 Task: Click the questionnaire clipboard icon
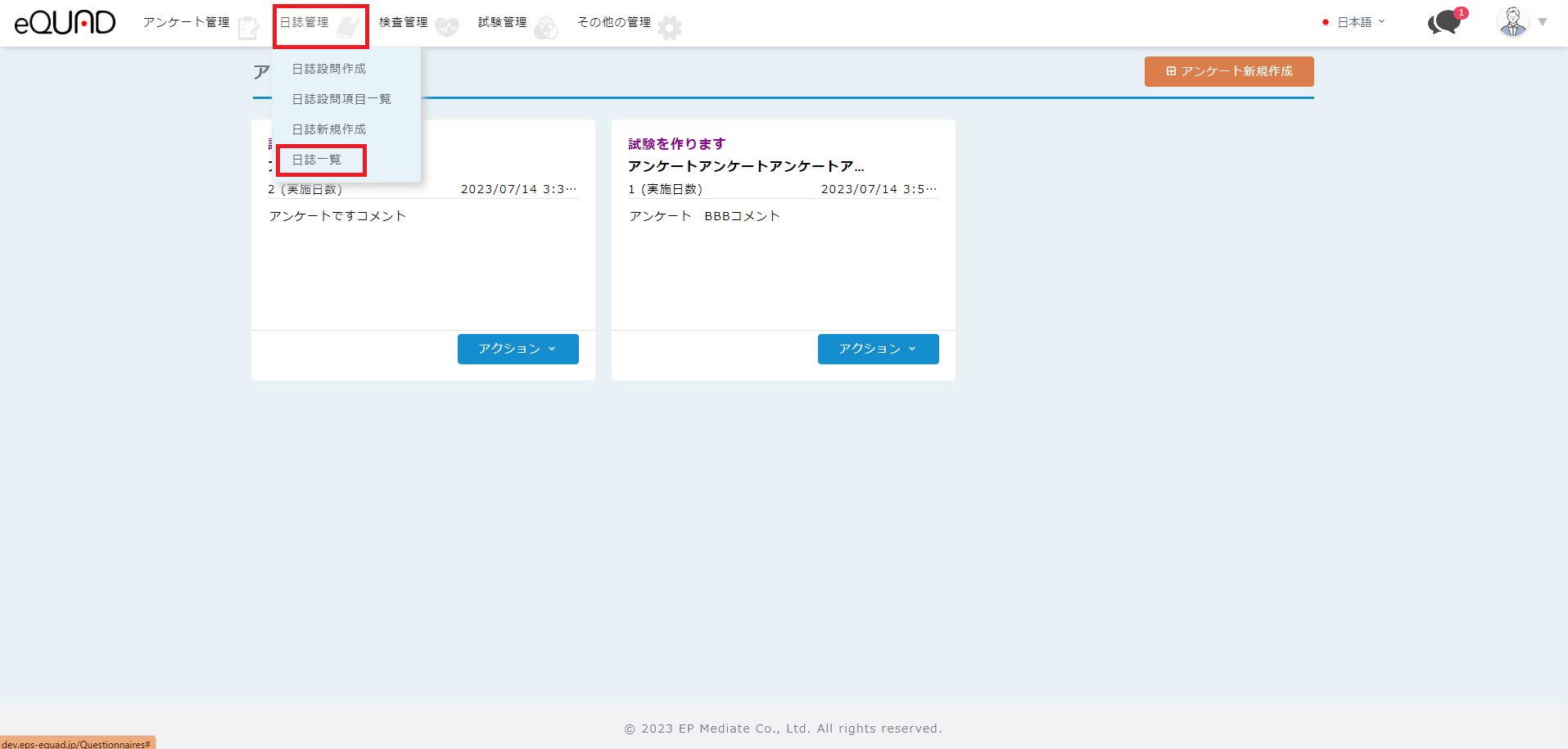248,28
